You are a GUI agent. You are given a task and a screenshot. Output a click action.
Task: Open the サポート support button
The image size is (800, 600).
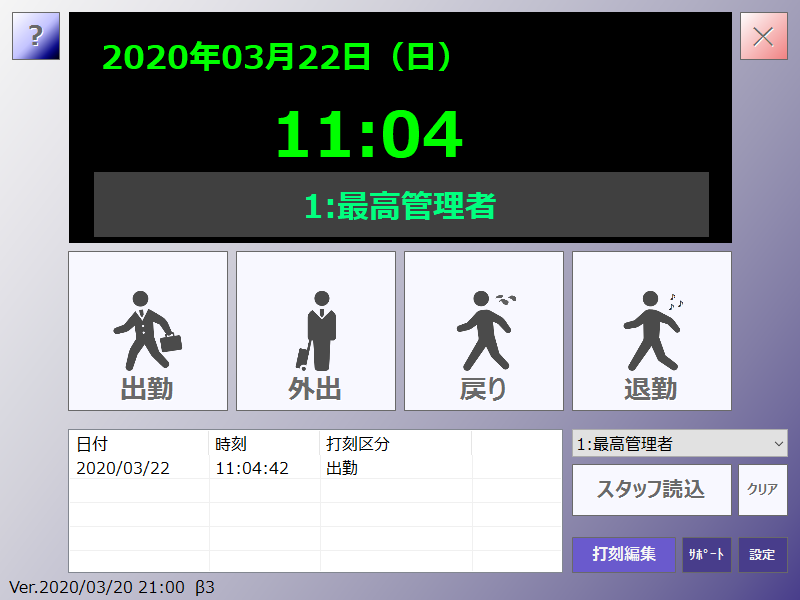click(x=706, y=554)
